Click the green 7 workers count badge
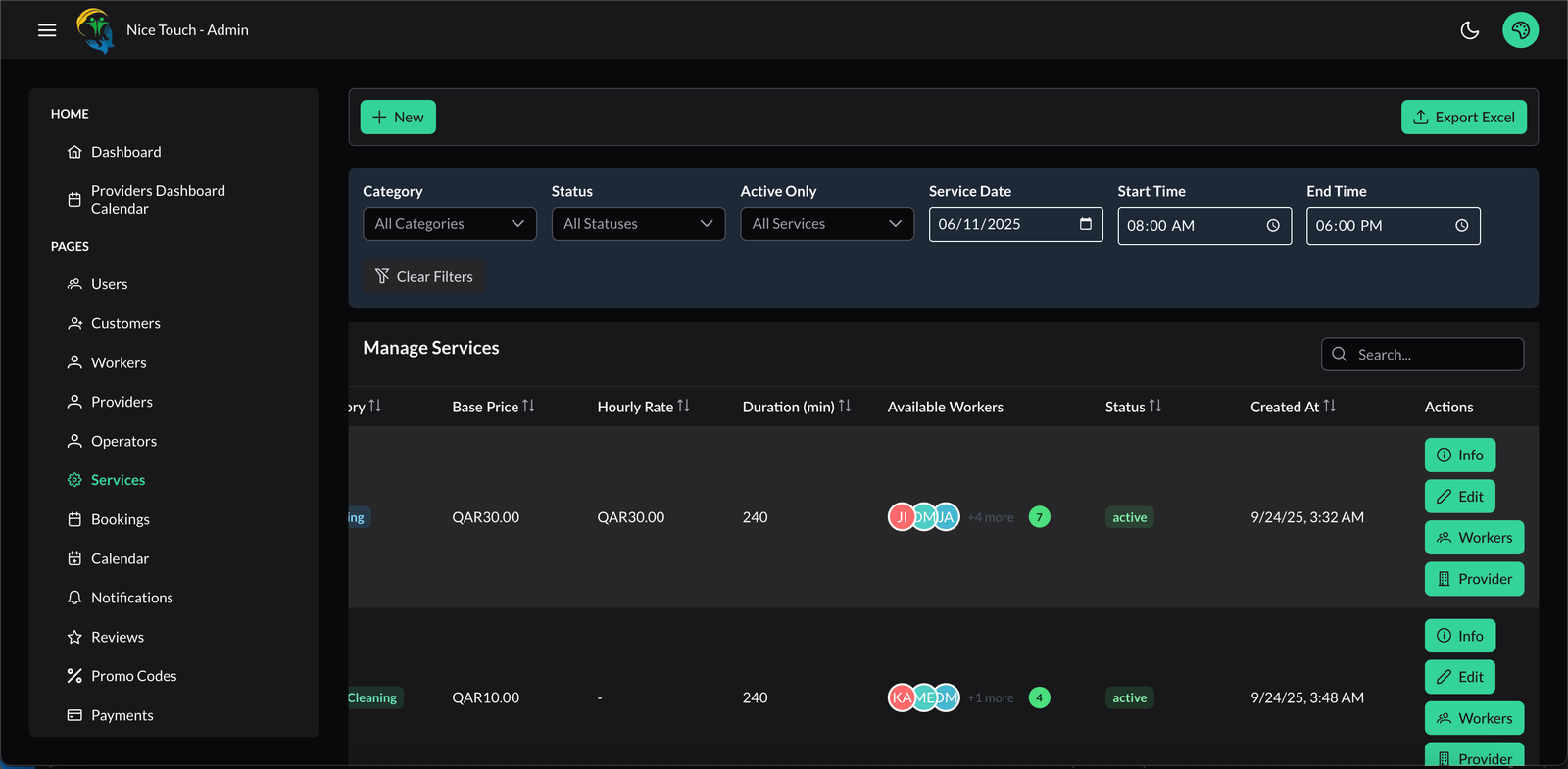Image resolution: width=1568 pixels, height=769 pixels. tap(1039, 517)
